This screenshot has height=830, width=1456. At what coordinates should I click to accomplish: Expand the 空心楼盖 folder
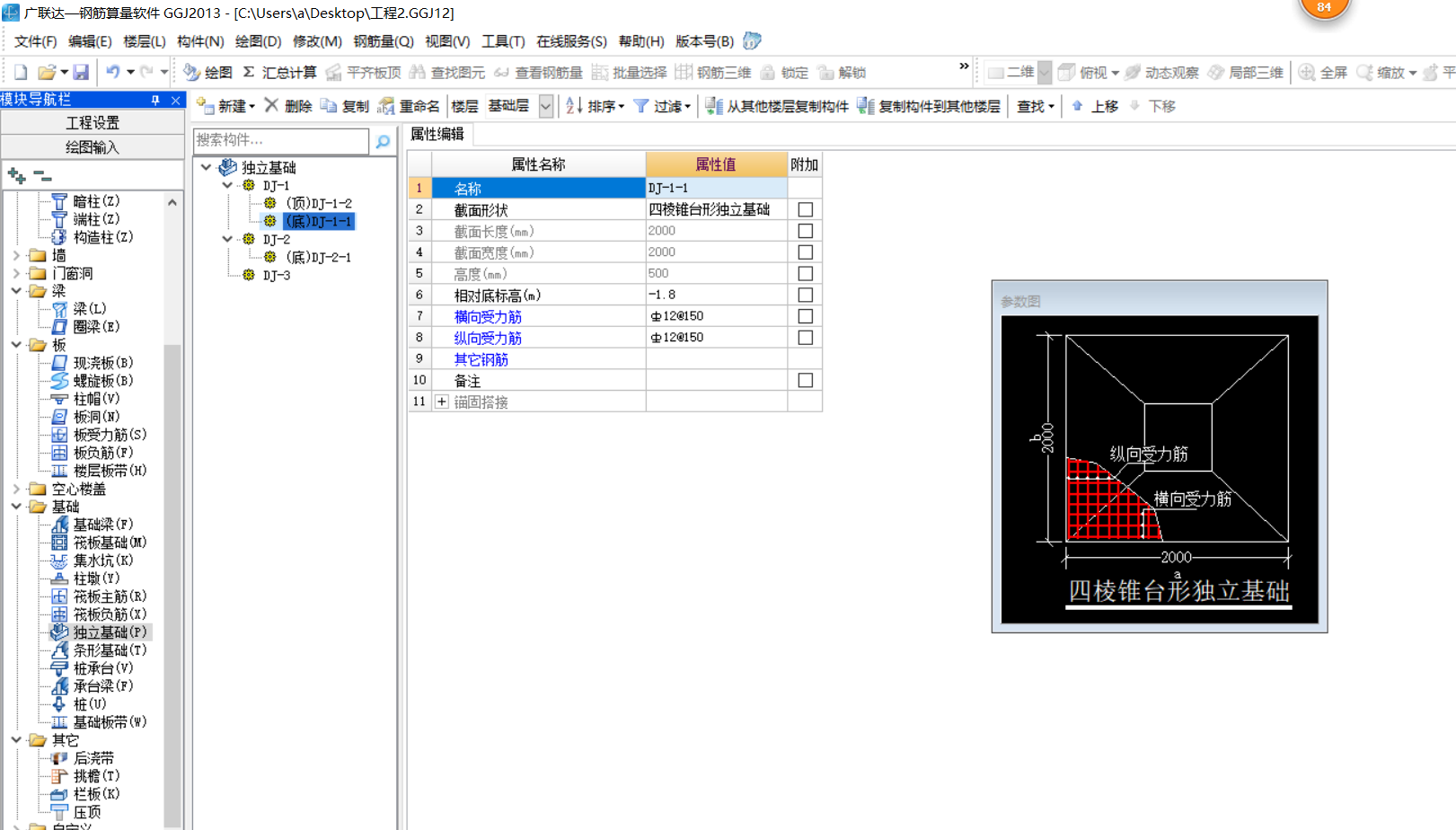pos(16,489)
